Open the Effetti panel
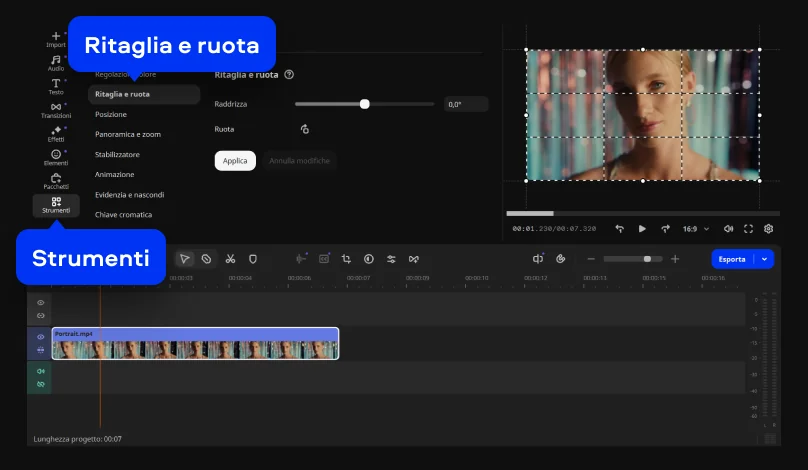Image resolution: width=808 pixels, height=470 pixels. click(56, 134)
